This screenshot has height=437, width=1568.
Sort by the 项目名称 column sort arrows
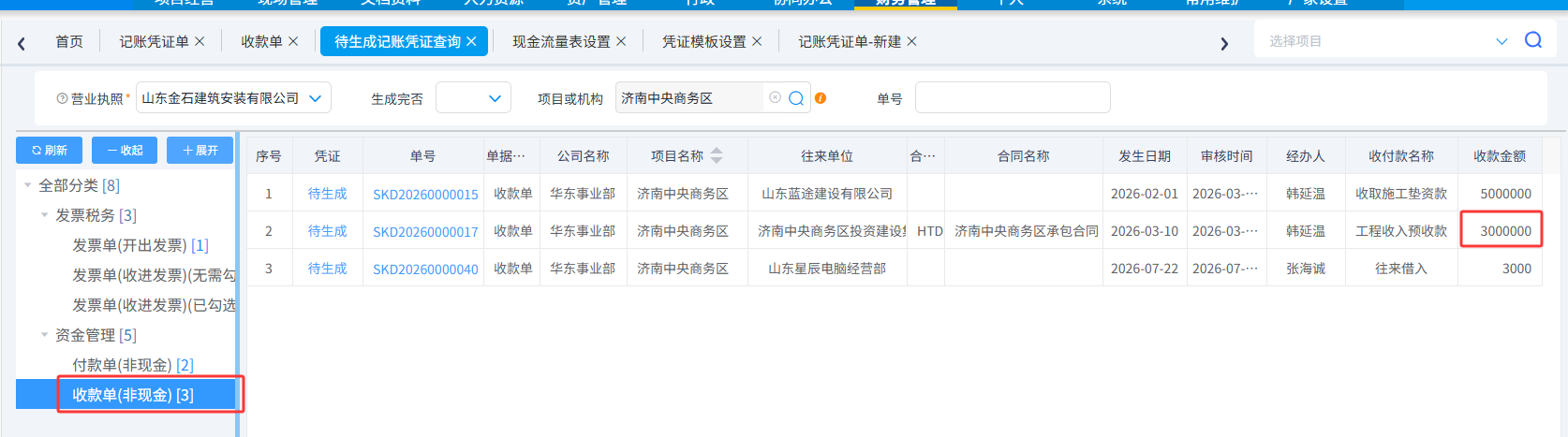click(x=717, y=155)
